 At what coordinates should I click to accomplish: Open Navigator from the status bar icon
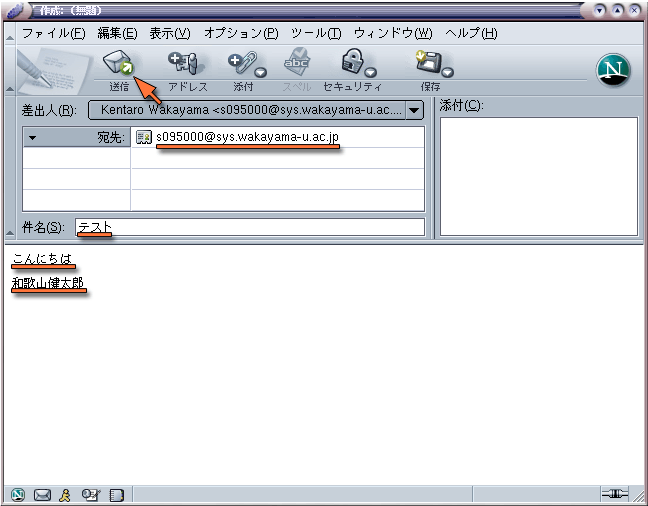(19, 494)
